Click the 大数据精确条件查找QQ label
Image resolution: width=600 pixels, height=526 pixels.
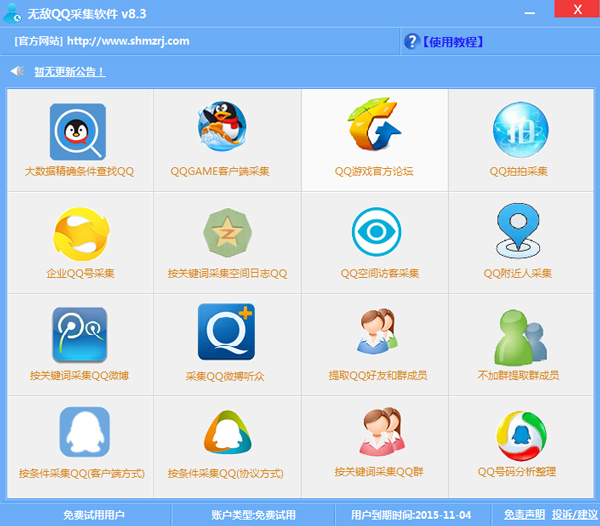click(79, 171)
